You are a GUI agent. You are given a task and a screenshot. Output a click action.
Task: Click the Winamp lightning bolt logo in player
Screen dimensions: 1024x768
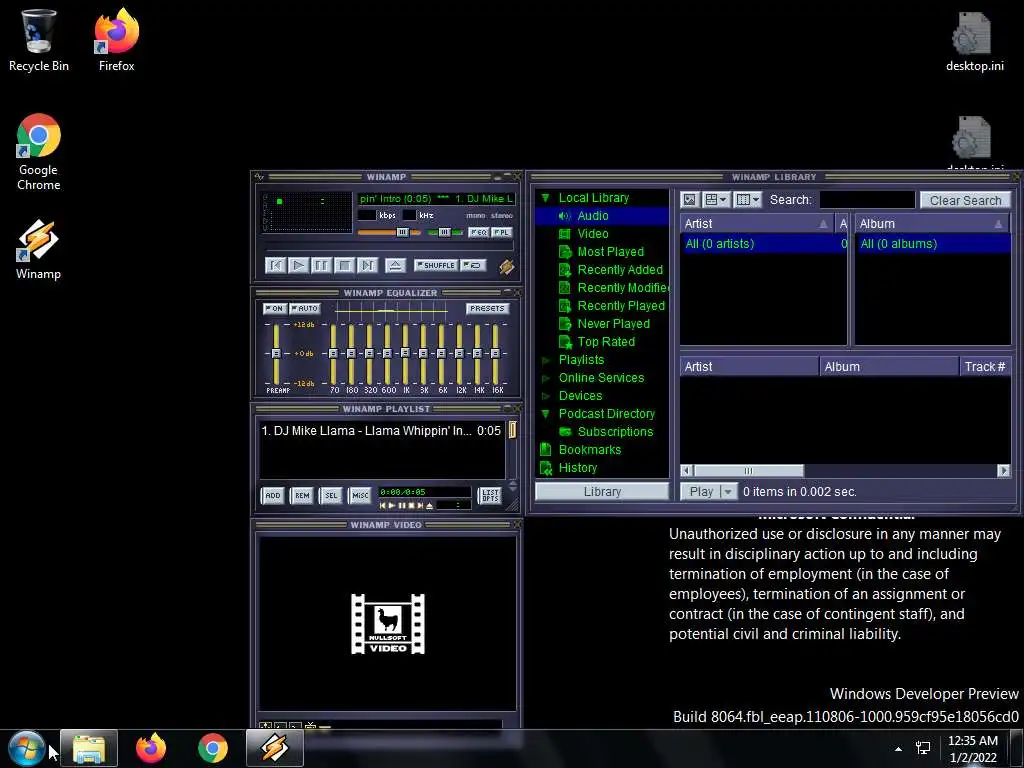tap(506, 266)
